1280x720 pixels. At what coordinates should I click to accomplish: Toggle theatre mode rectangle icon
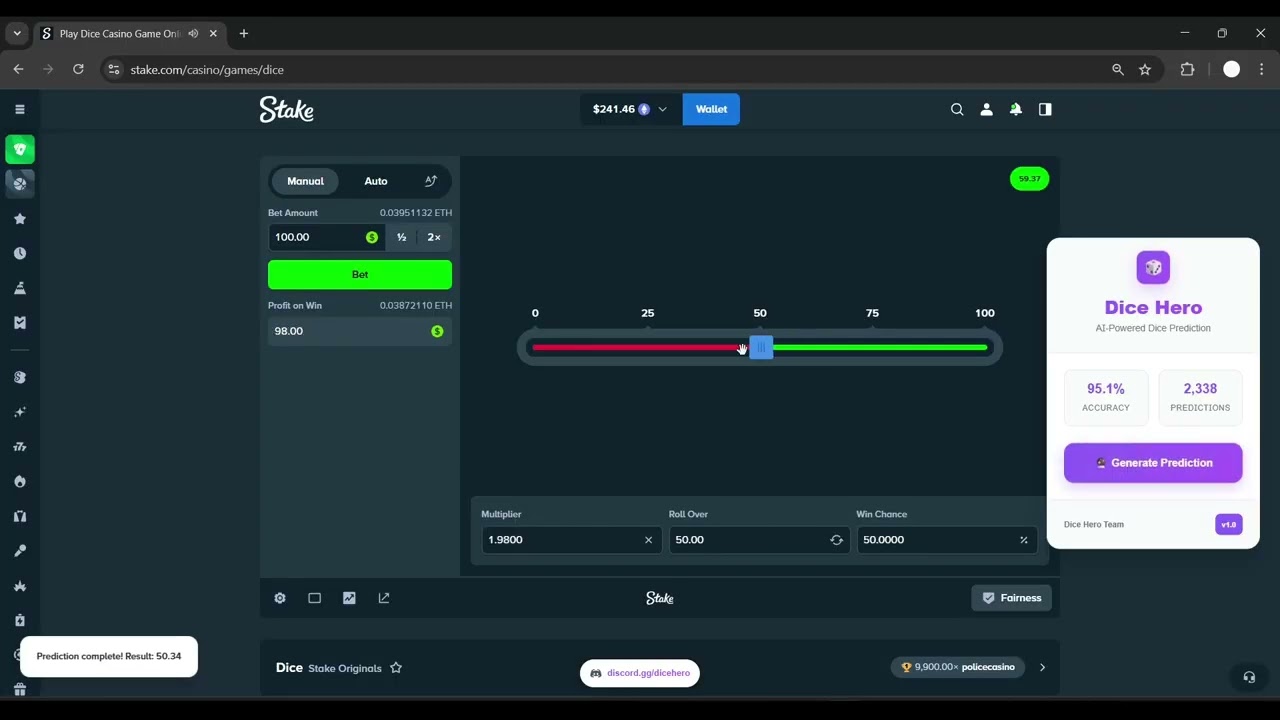[315, 598]
